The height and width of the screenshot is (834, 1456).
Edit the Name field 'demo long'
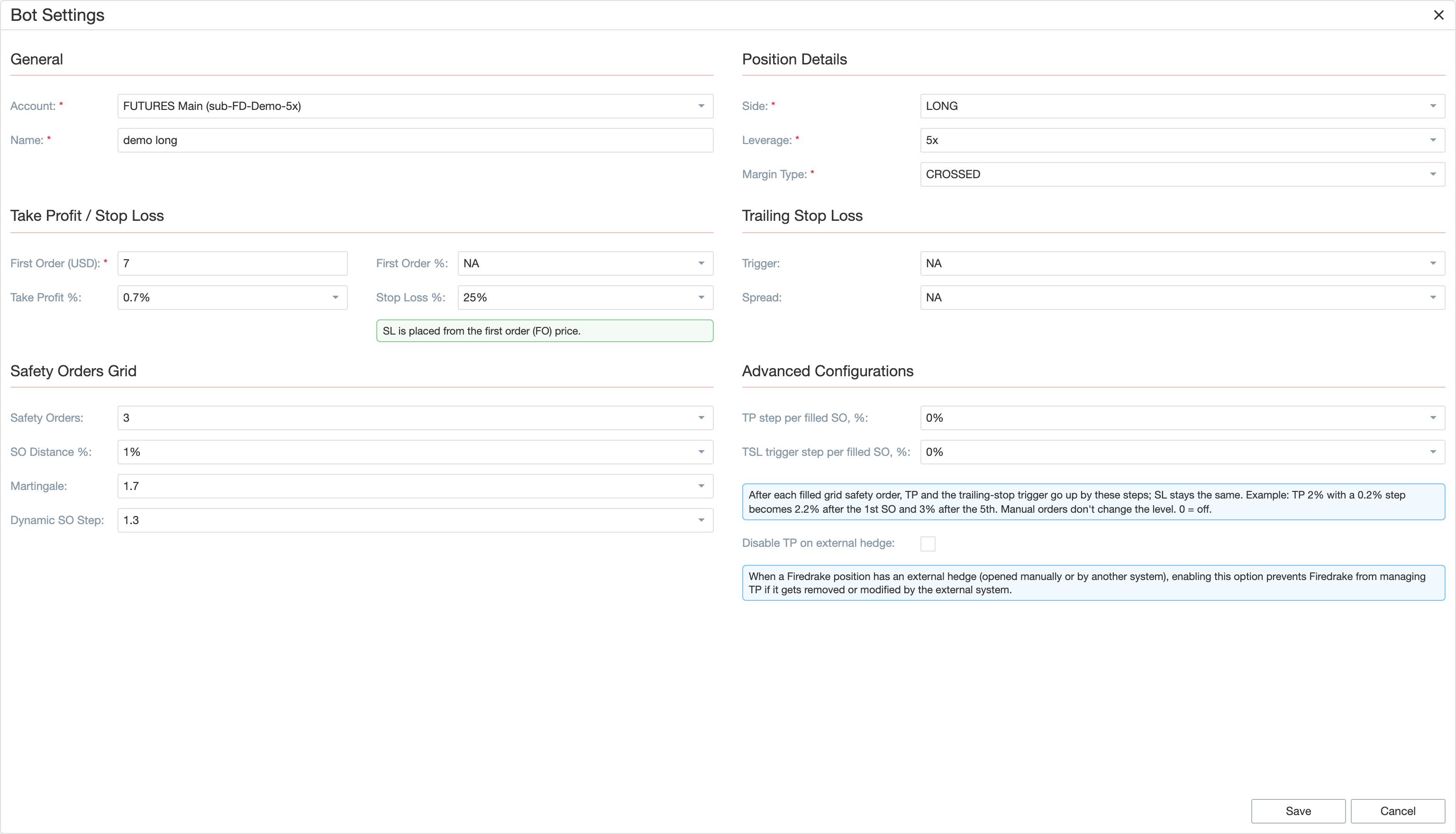tap(415, 140)
